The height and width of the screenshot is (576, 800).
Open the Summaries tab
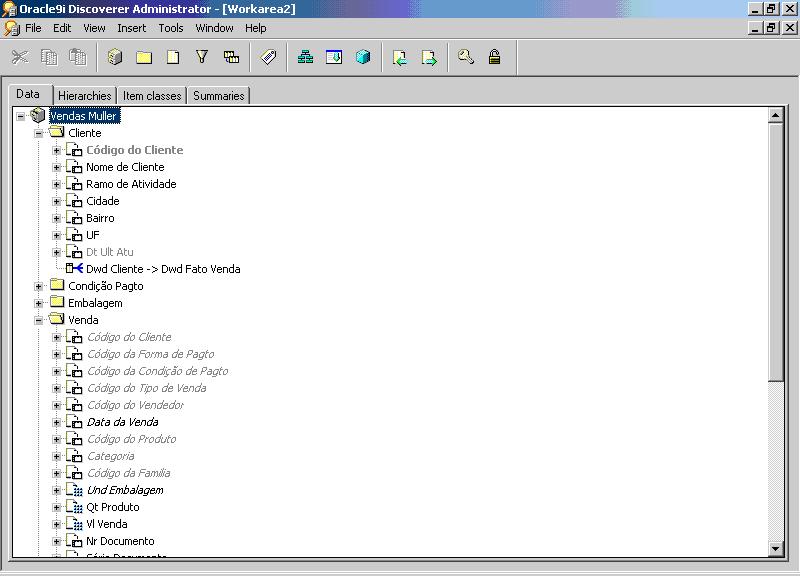point(218,96)
